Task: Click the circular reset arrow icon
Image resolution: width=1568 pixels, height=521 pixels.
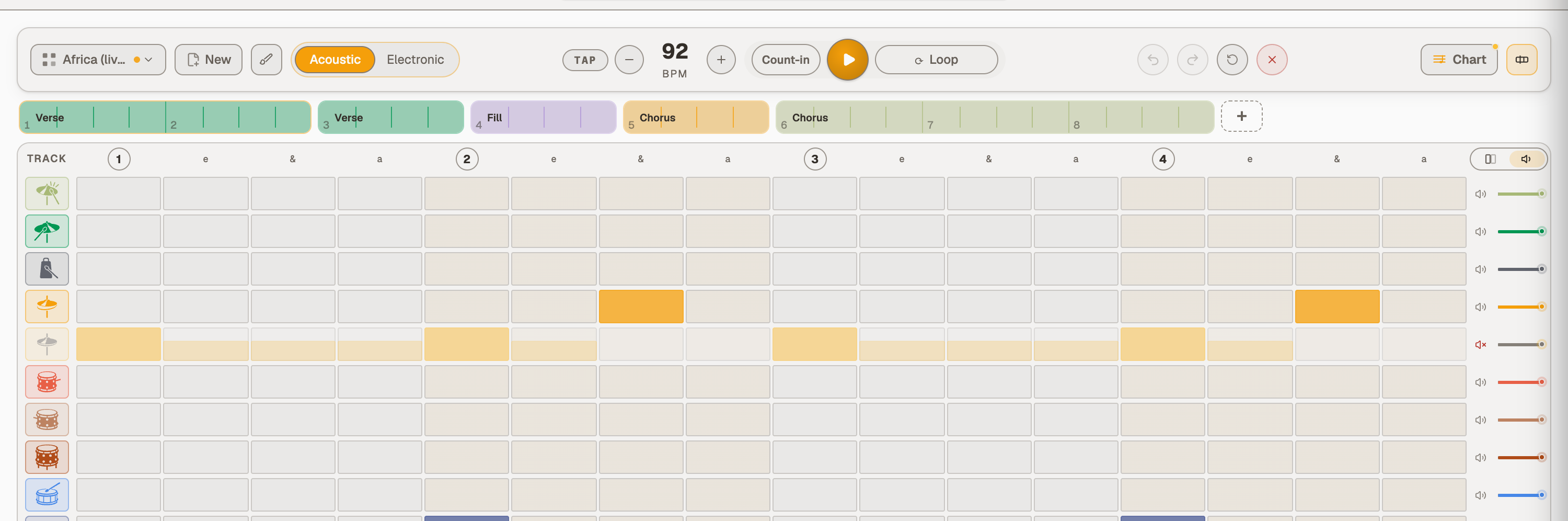Action: coord(1232,60)
